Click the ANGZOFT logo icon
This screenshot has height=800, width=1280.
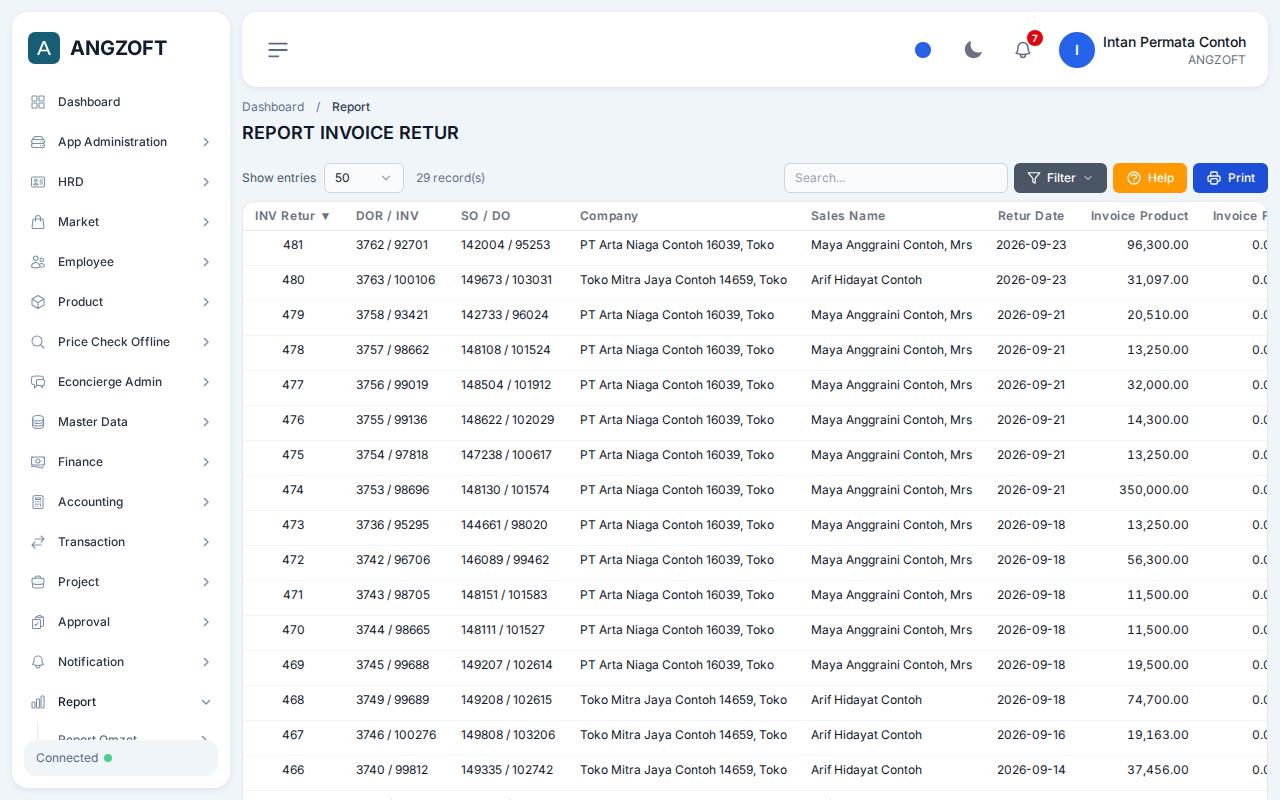click(x=44, y=48)
